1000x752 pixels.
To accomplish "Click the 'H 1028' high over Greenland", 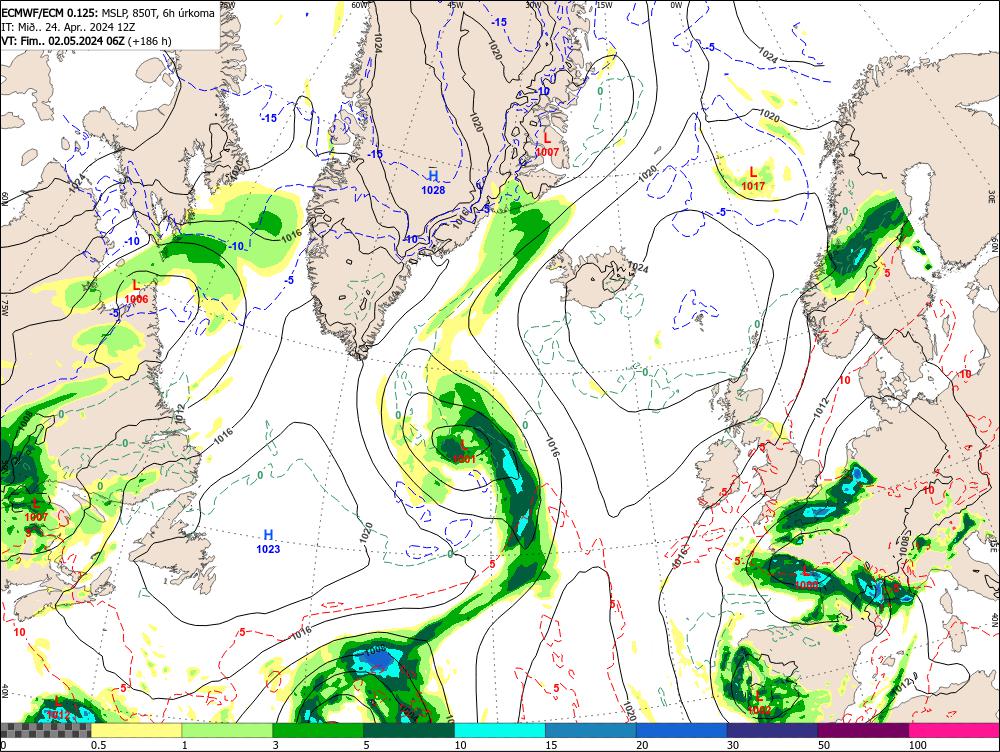I will tap(433, 182).
